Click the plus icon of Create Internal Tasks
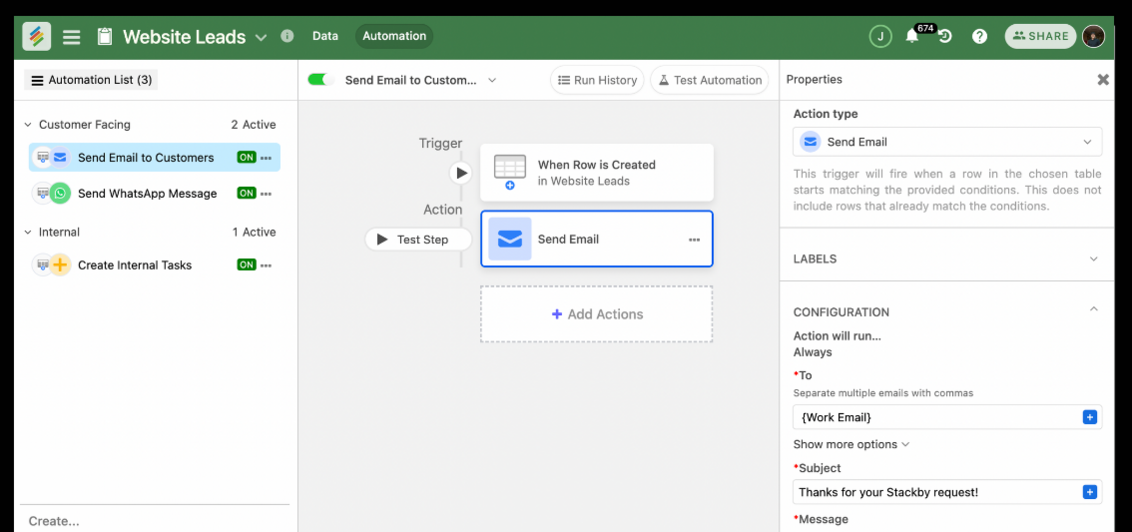 pos(60,265)
